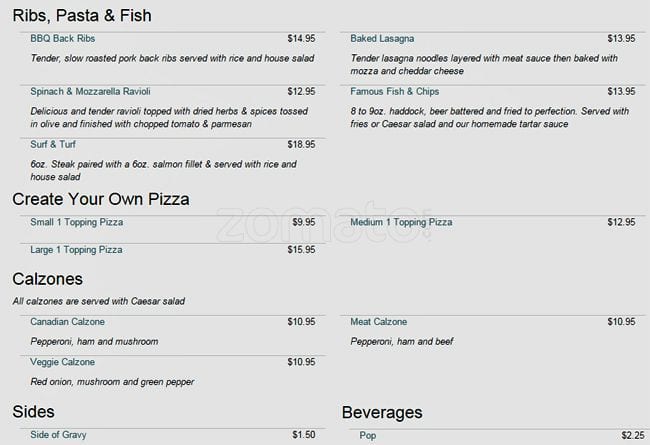Click the Sides section heading
650x445 pixels.
[x=33, y=412]
